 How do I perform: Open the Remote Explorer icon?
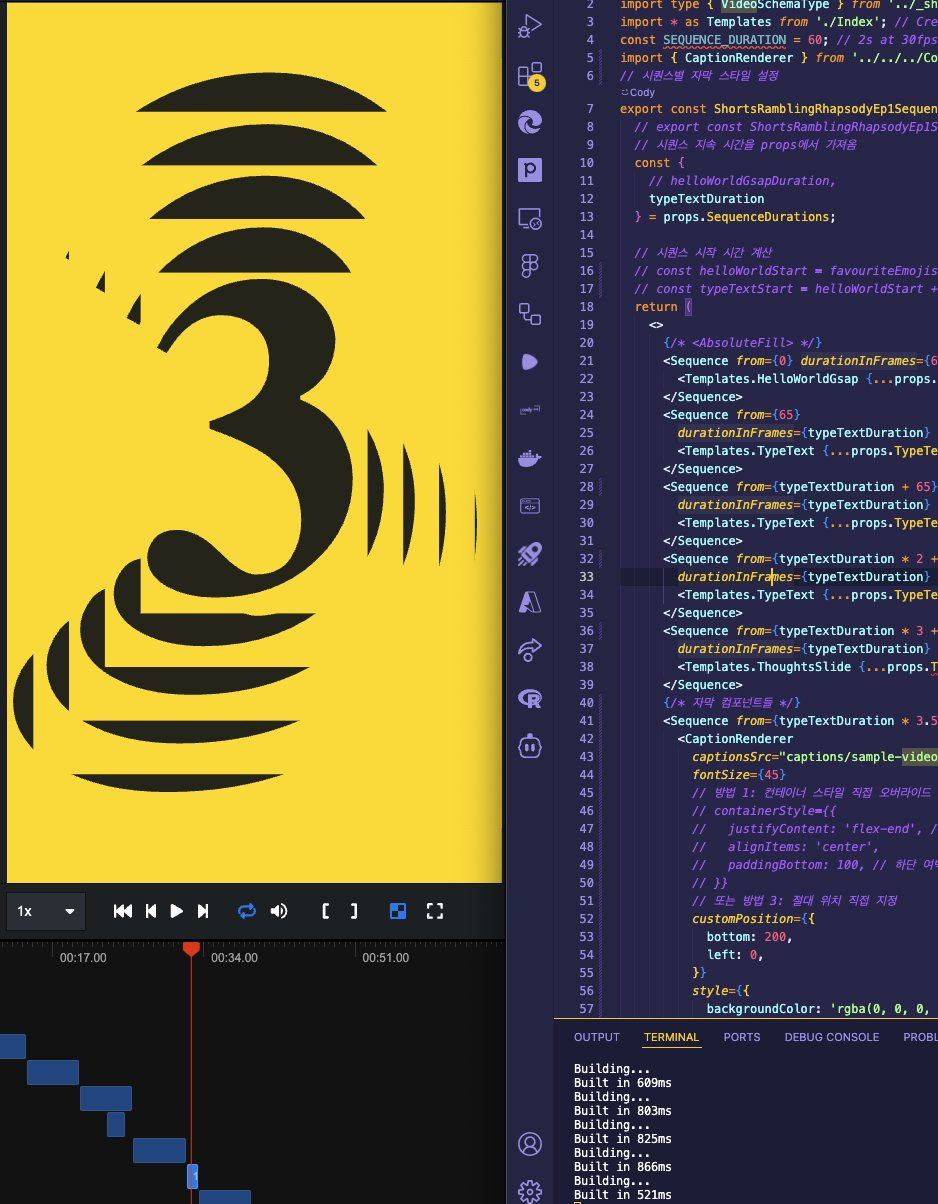point(529,218)
